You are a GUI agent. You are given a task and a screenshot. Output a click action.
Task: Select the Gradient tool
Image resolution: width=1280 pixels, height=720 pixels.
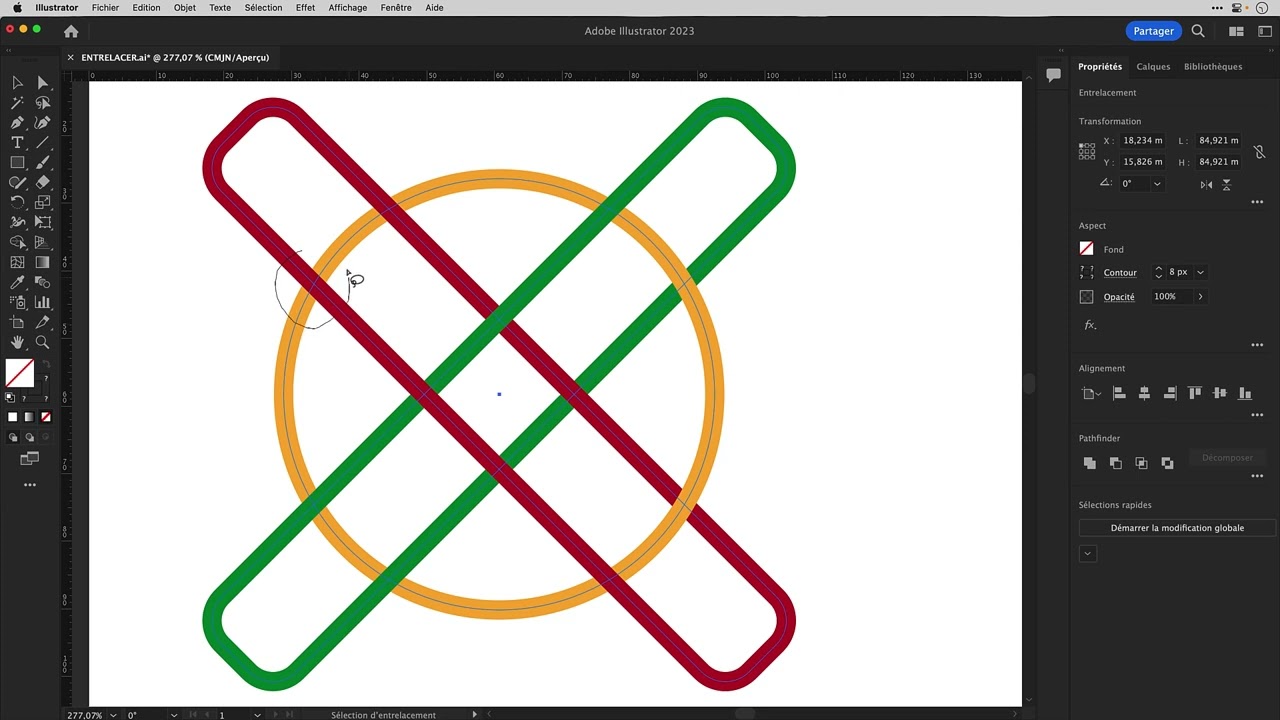click(x=42, y=263)
